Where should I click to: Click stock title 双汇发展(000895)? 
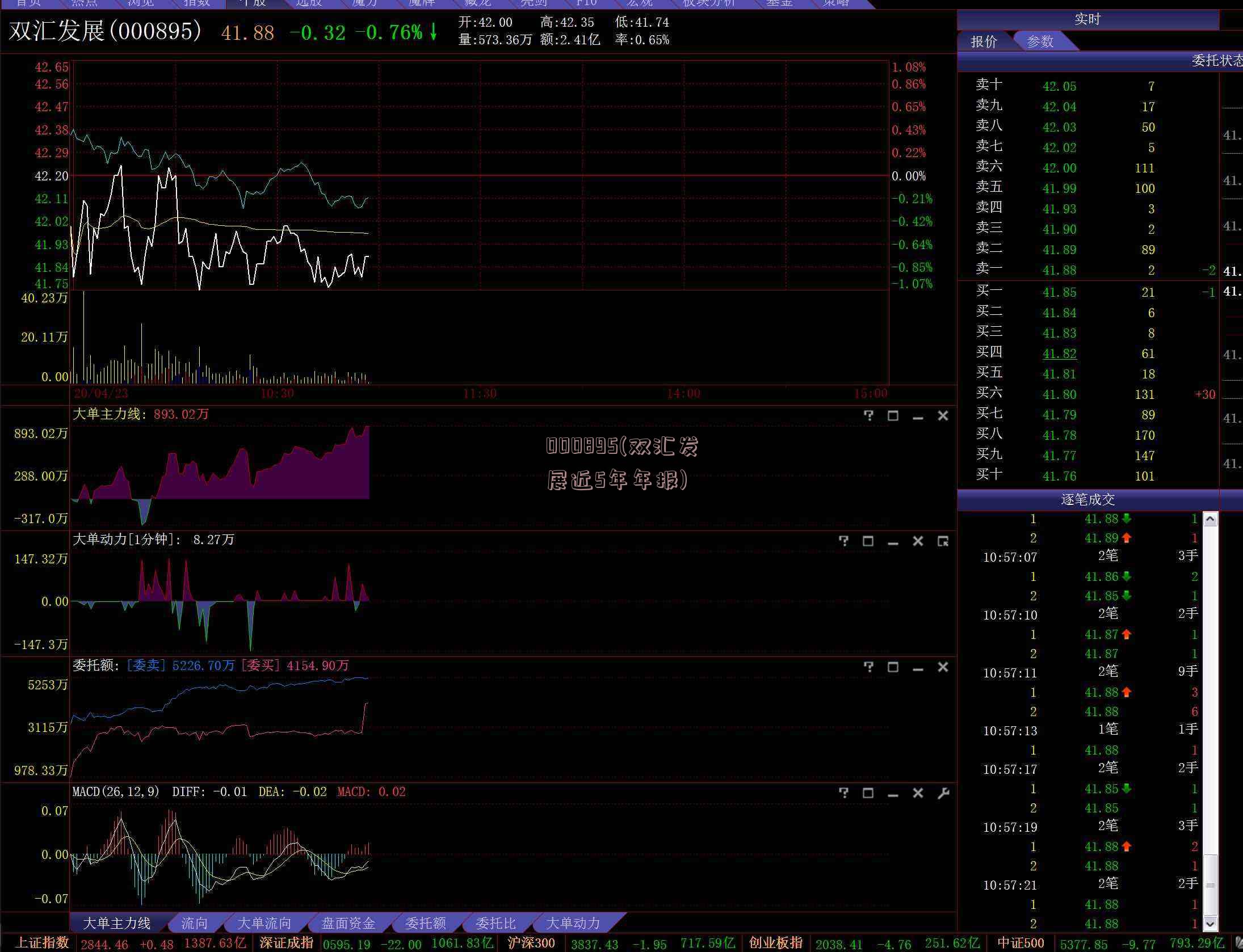(x=106, y=31)
